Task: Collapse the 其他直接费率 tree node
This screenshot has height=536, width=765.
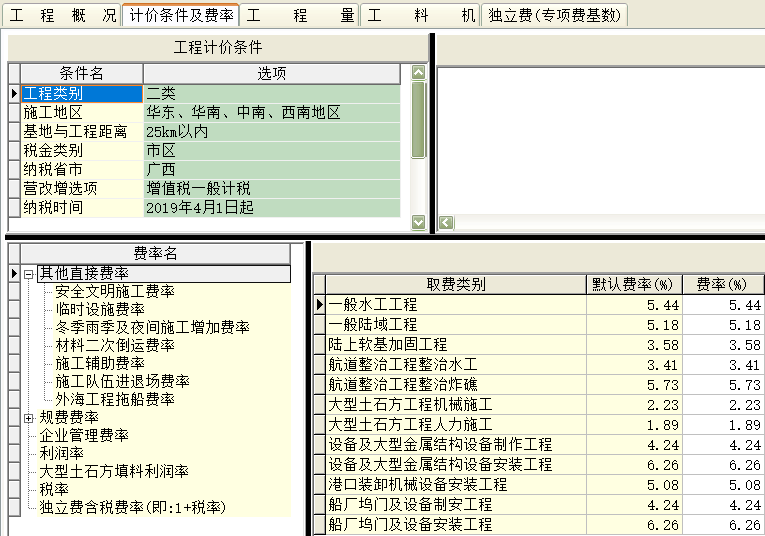Action: (x=29, y=274)
